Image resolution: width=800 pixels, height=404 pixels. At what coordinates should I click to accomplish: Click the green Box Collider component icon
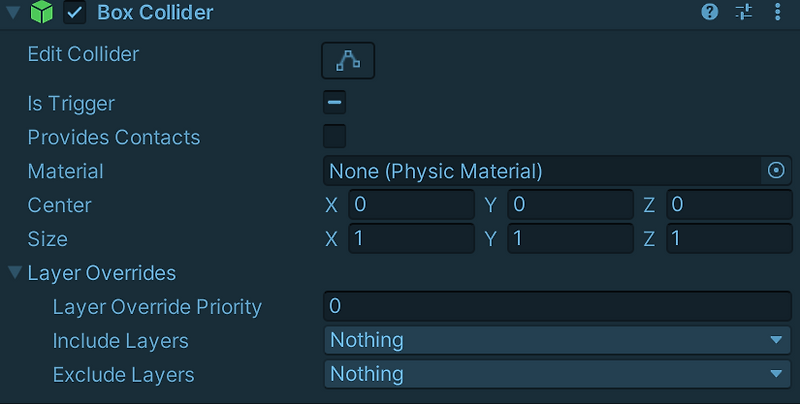[x=42, y=13]
